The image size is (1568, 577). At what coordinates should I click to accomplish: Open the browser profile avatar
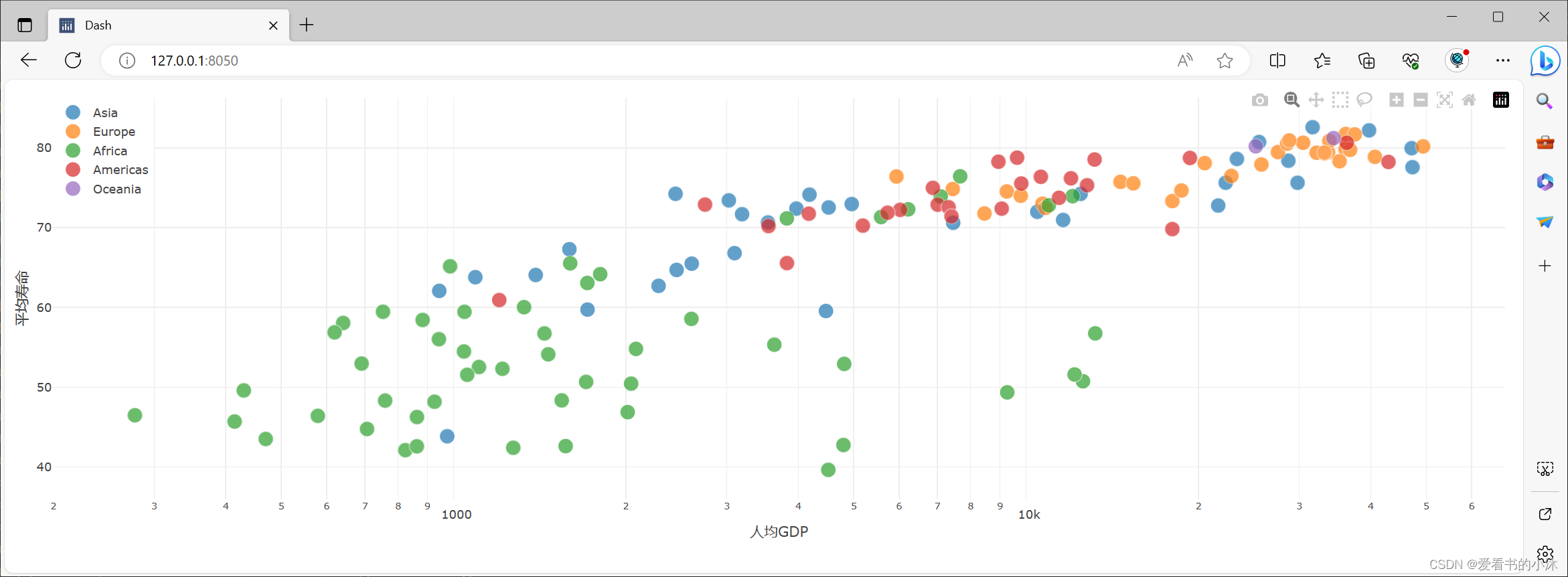pyautogui.click(x=1457, y=60)
